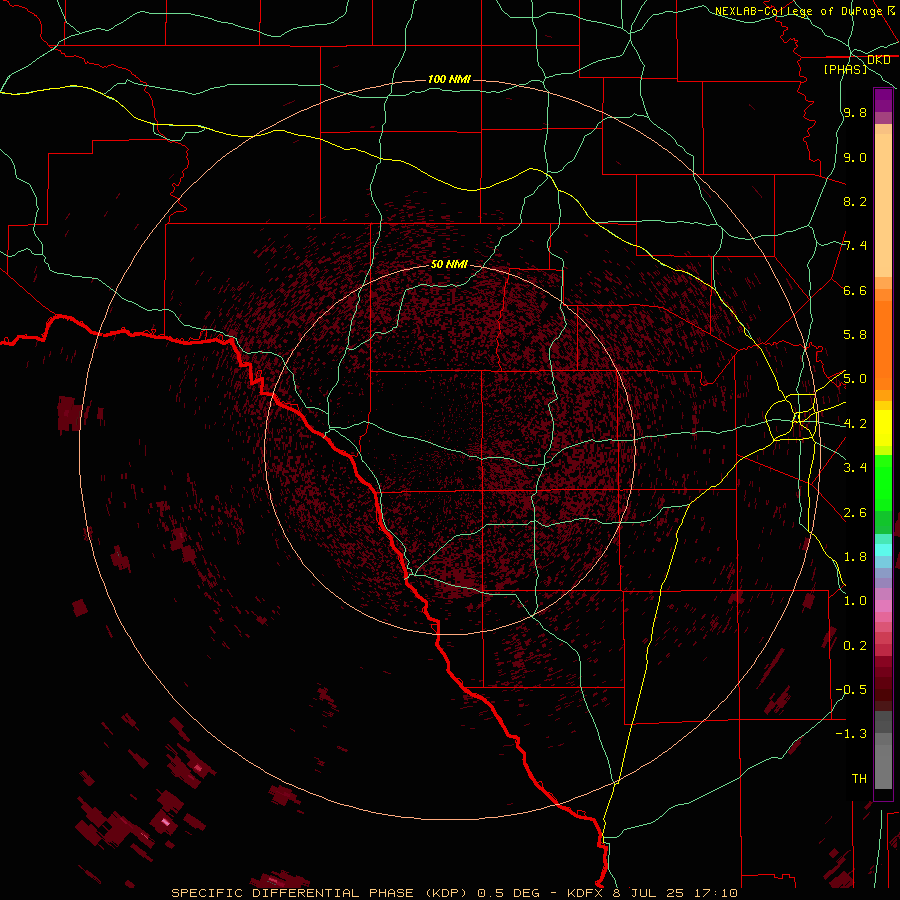Pick the orange band of color bar

coord(883,346)
